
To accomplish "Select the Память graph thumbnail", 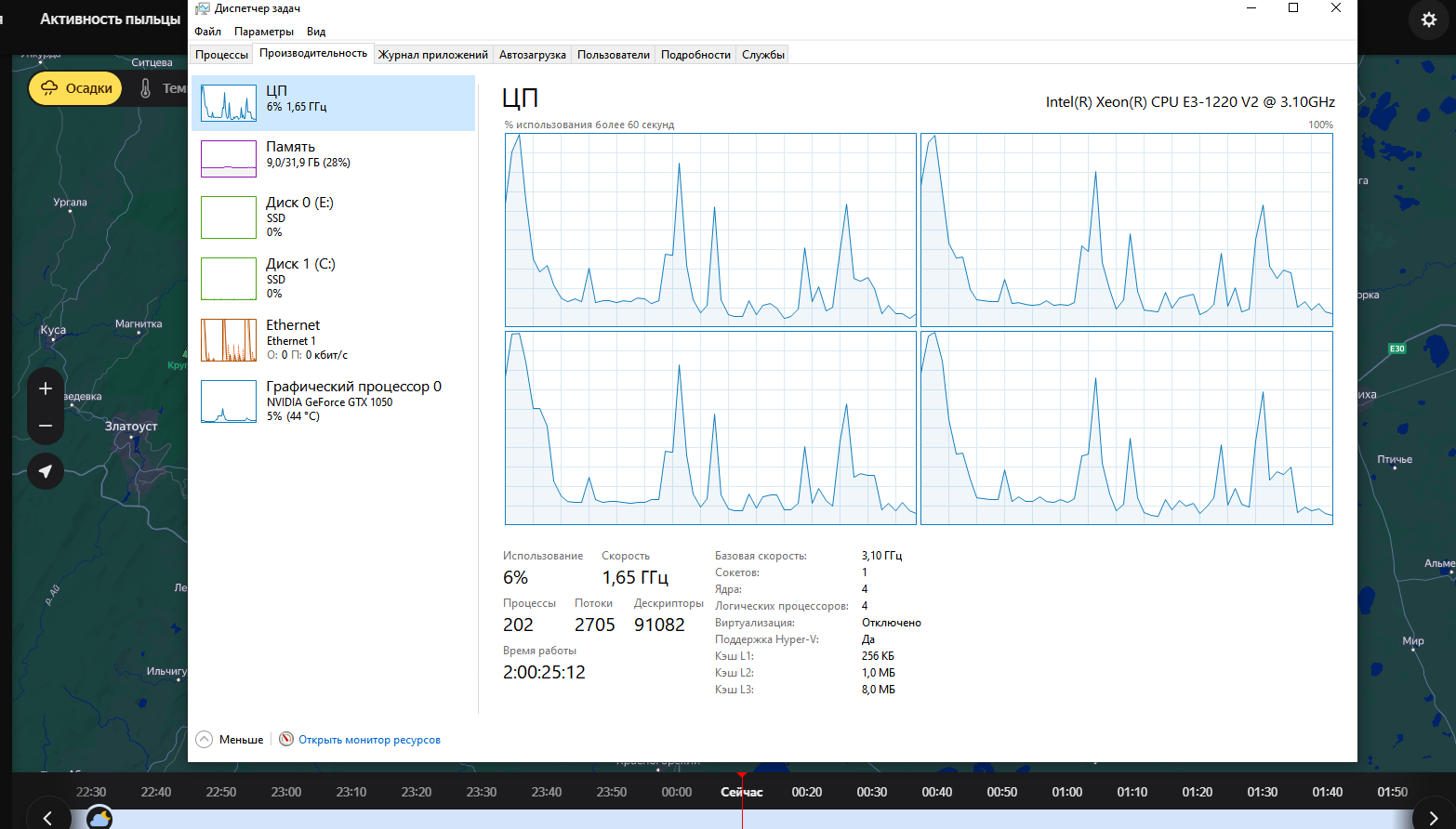I will click(x=229, y=159).
